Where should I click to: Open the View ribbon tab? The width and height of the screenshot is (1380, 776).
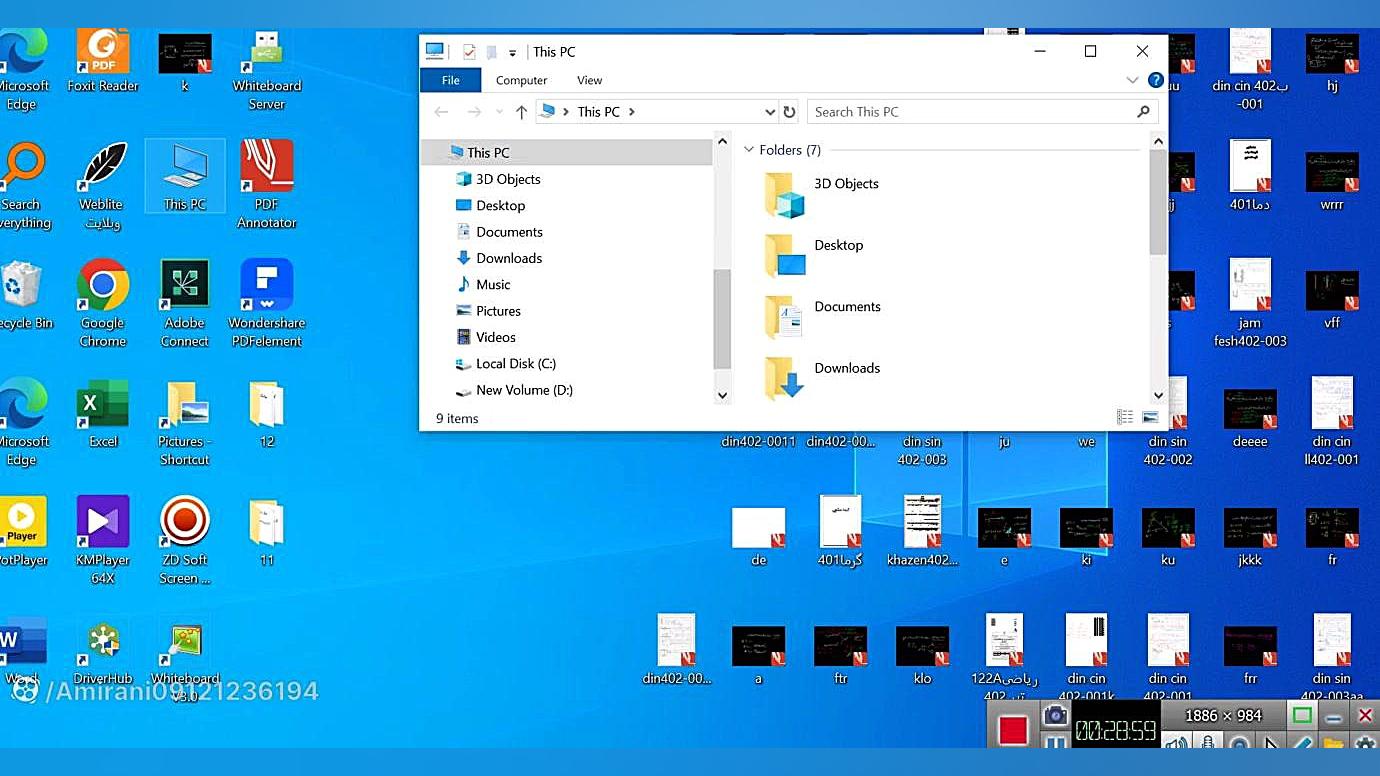[x=590, y=80]
